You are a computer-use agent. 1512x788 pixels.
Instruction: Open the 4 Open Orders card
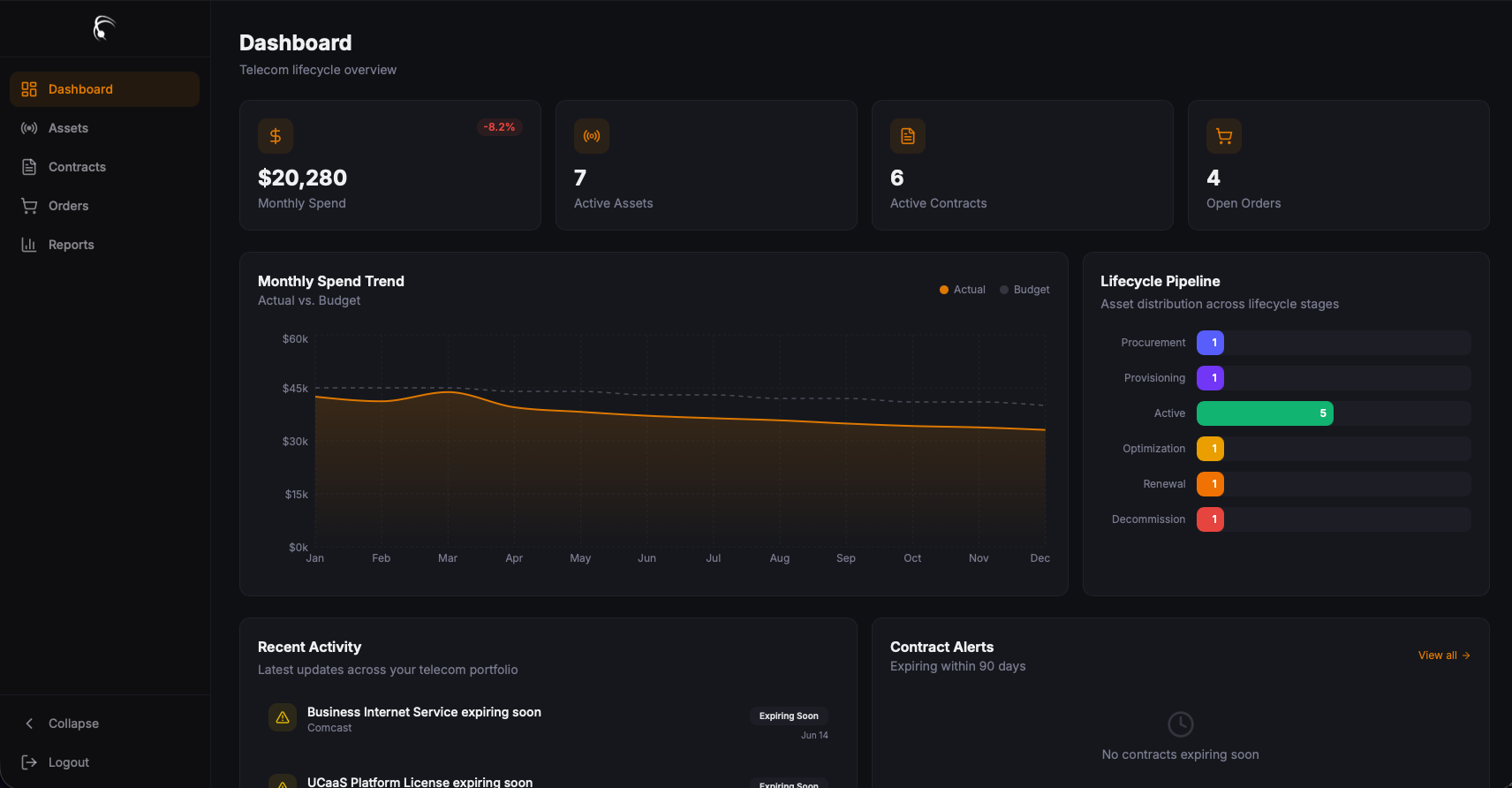pos(1338,165)
